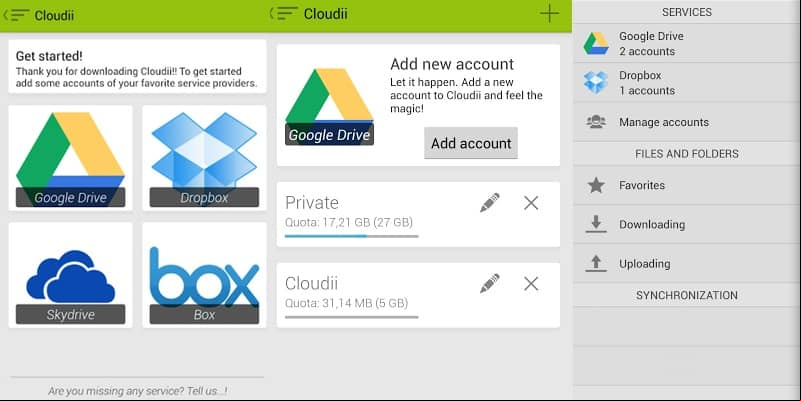This screenshot has height=401, width=801.
Task: Tap the plus icon to add account
Action: click(549, 13)
